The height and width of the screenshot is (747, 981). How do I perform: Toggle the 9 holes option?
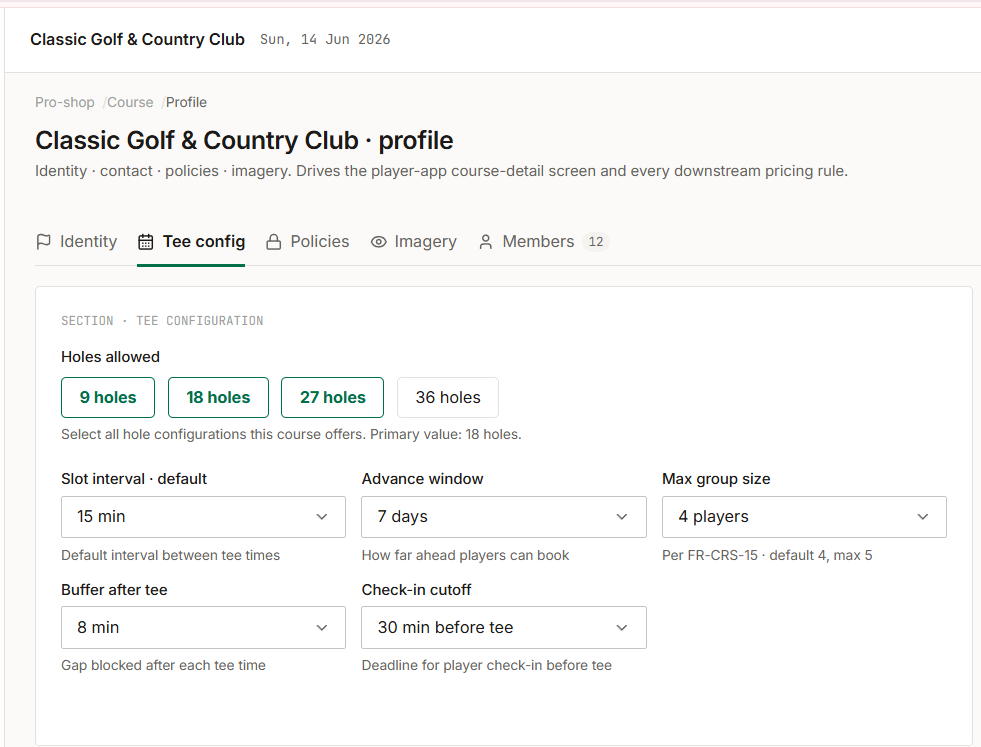(x=108, y=397)
